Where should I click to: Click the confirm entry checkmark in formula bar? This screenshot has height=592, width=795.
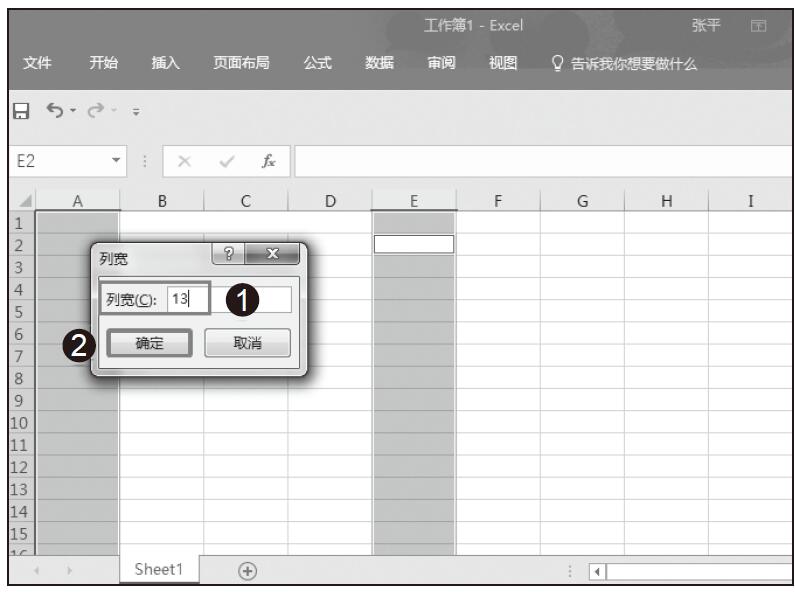[x=226, y=161]
